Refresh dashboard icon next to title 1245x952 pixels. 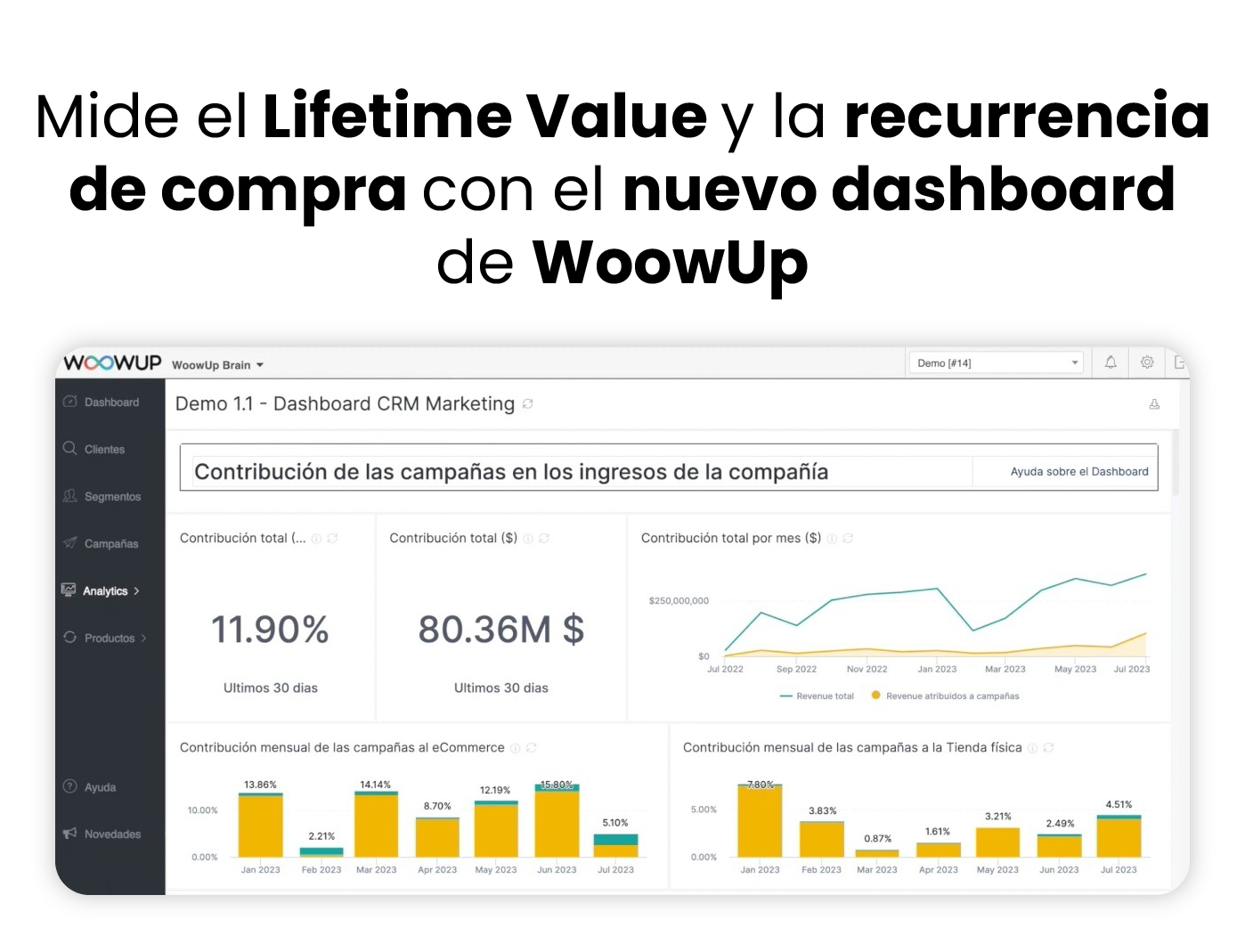(527, 404)
